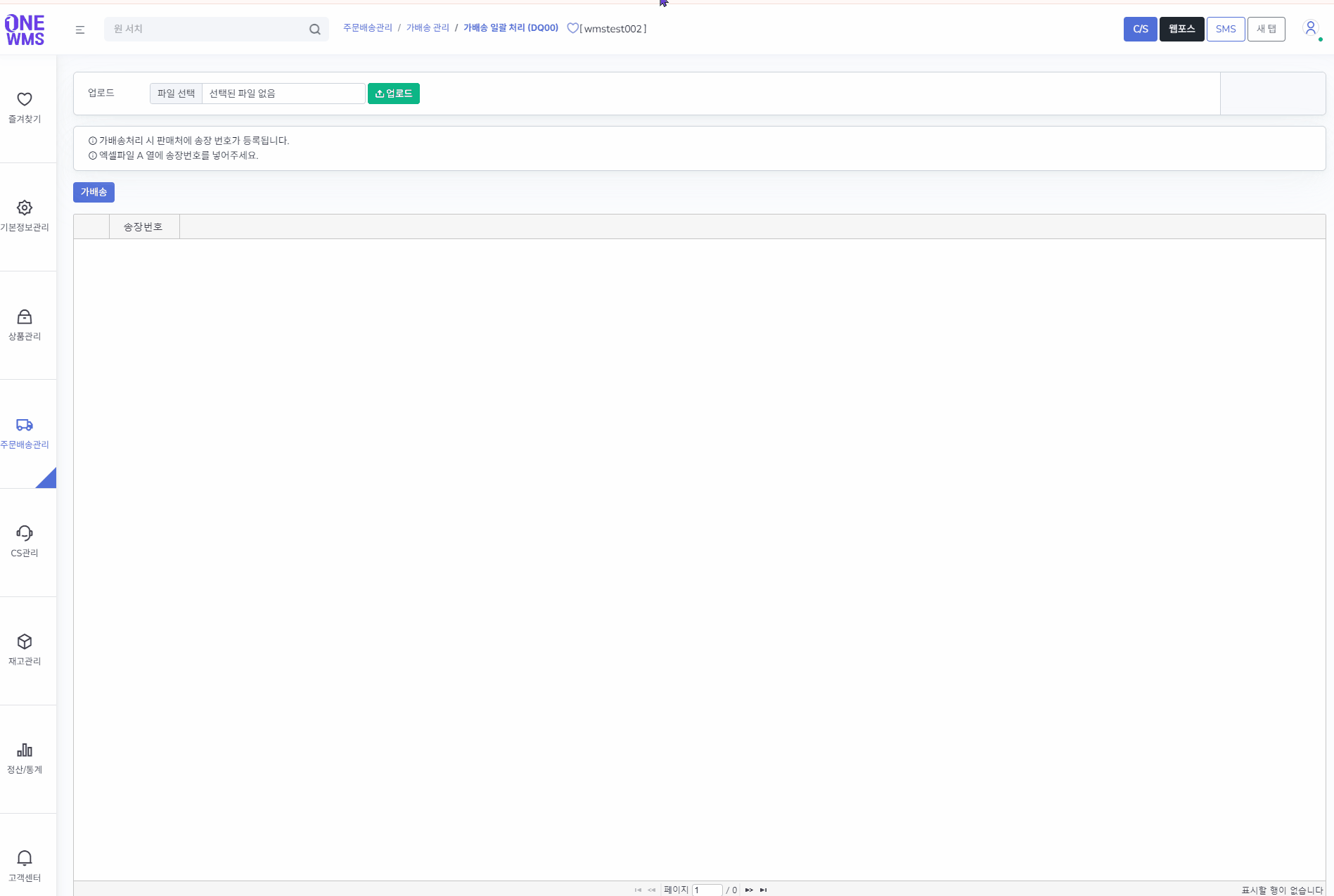The height and width of the screenshot is (896, 1334).
Task: Click the [wmstest002] account label
Action: point(613,29)
